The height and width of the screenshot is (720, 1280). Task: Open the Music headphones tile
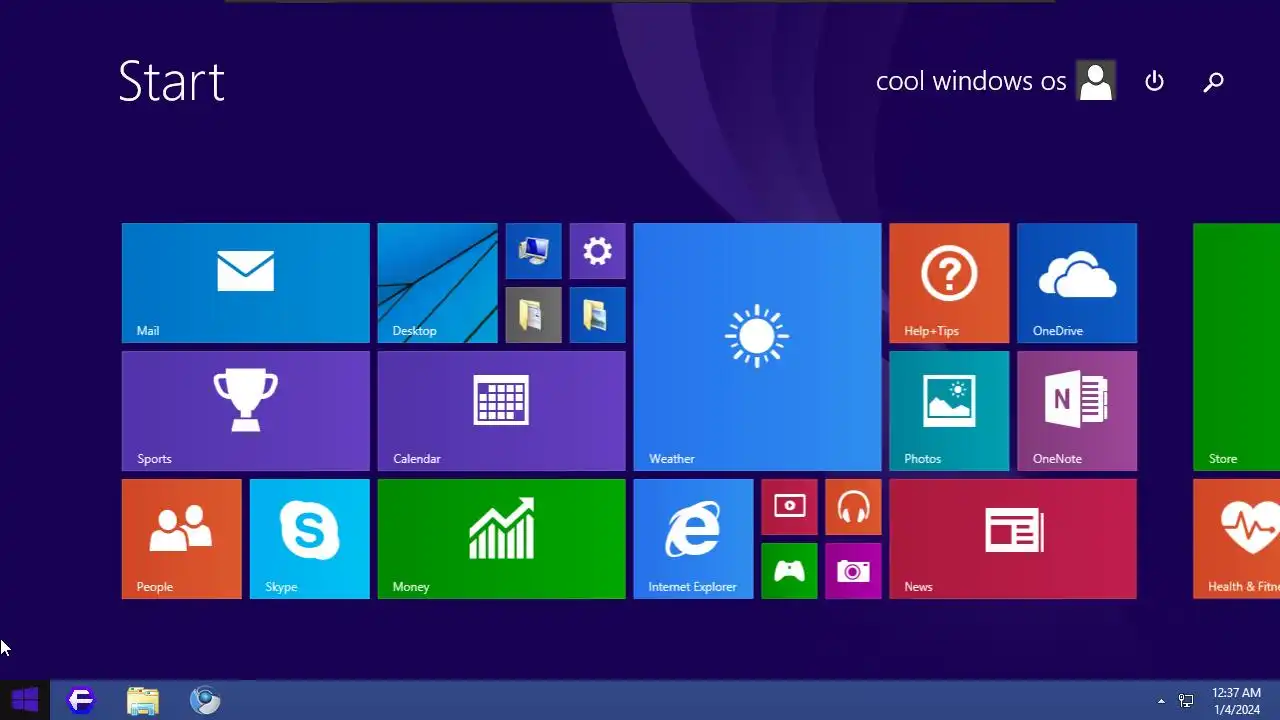click(853, 507)
